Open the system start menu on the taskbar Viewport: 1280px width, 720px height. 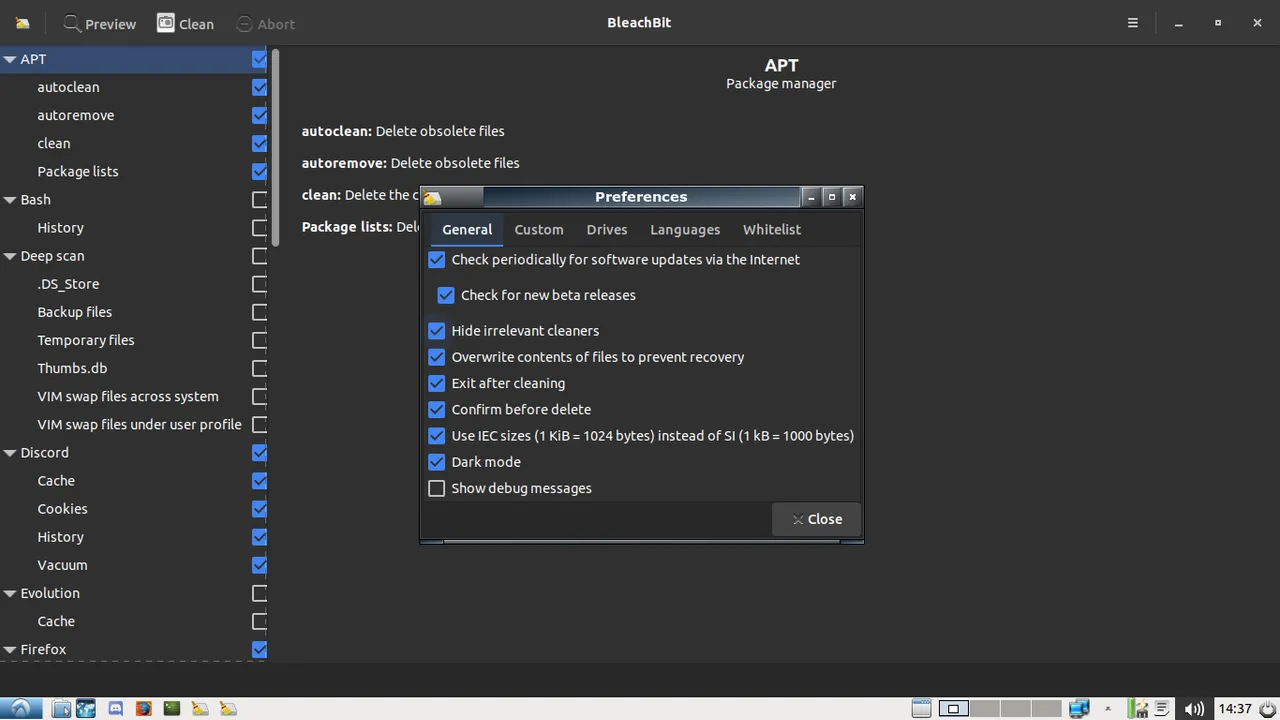point(20,708)
